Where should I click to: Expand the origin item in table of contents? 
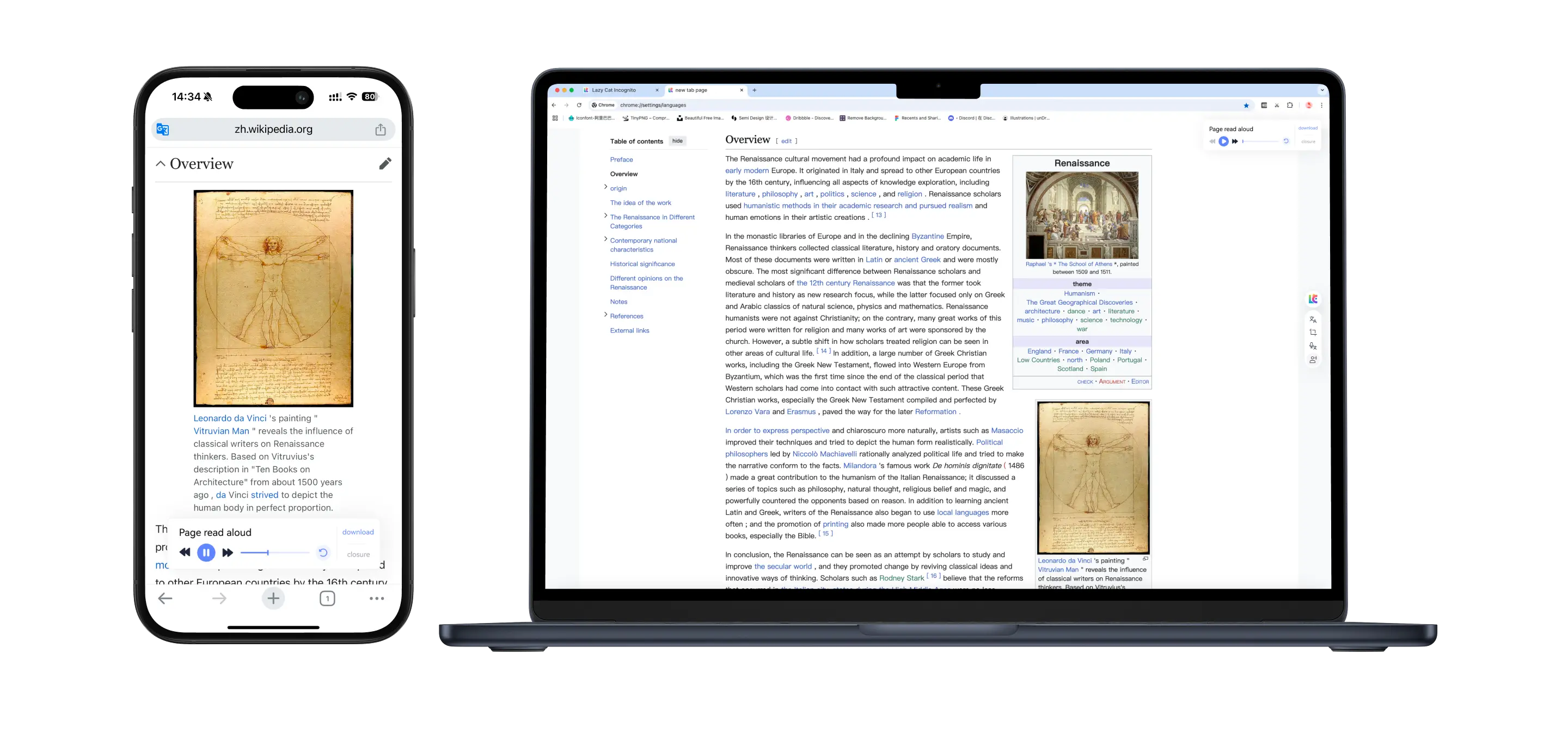605,187
